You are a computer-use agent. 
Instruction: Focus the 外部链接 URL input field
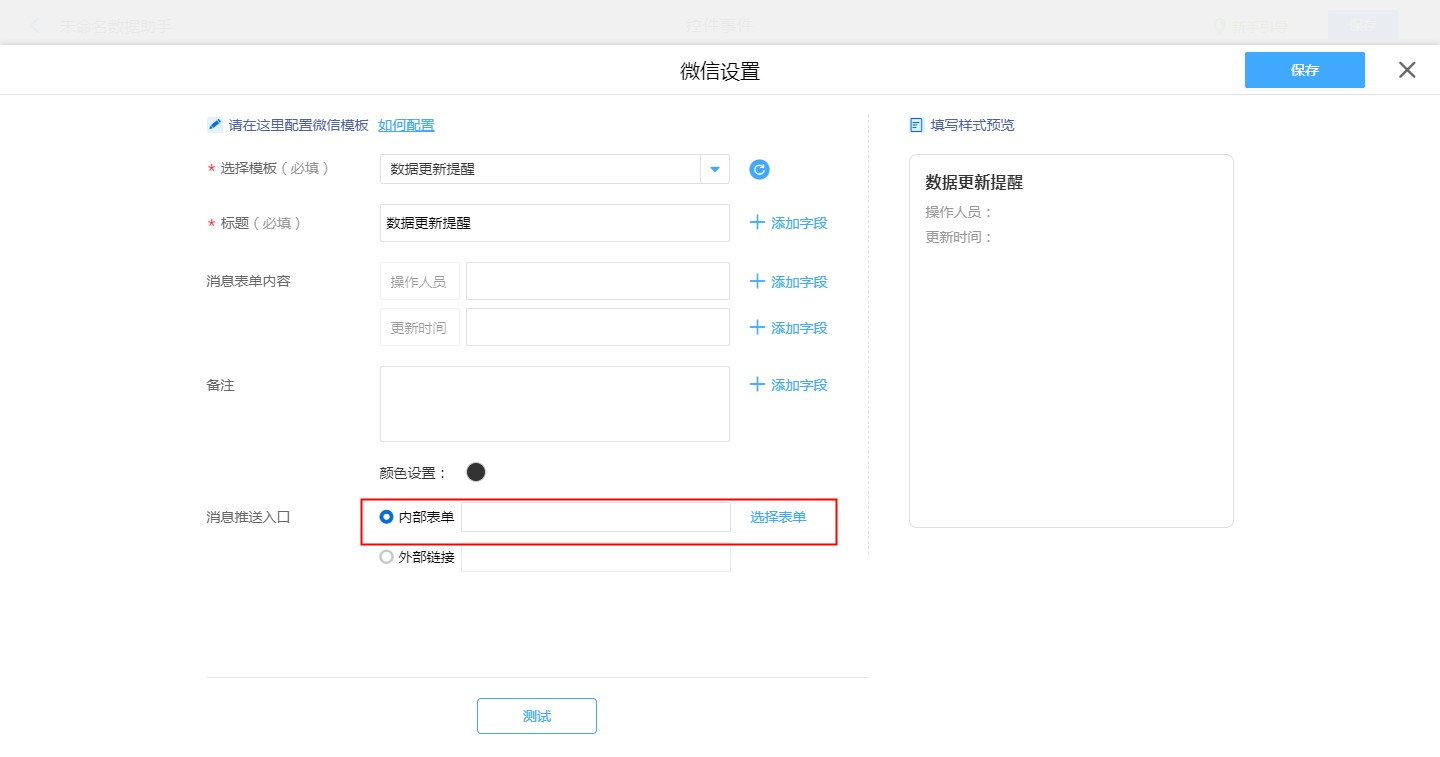(x=595, y=558)
